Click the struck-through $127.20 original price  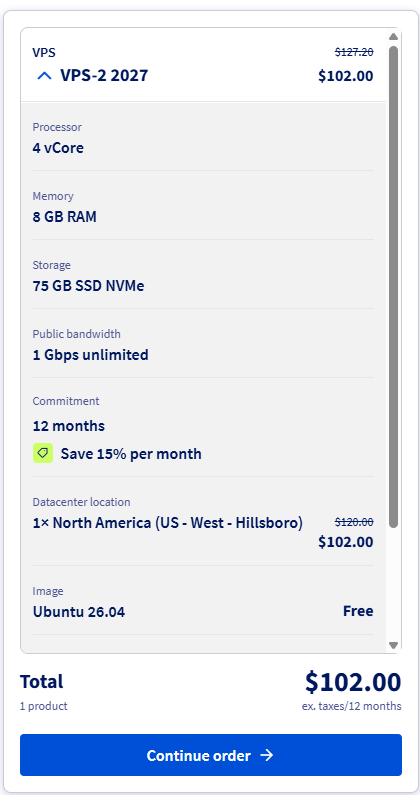pyautogui.click(x=354, y=52)
